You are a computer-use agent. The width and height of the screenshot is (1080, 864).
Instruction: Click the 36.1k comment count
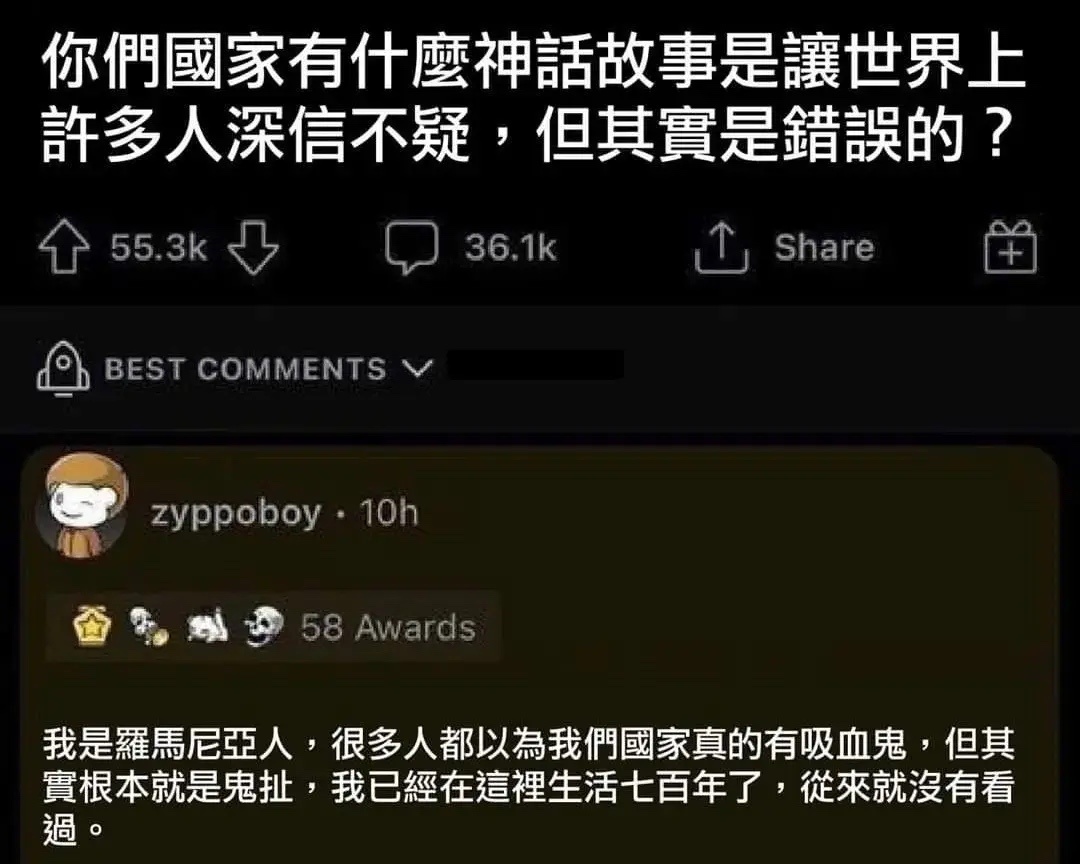coord(510,247)
